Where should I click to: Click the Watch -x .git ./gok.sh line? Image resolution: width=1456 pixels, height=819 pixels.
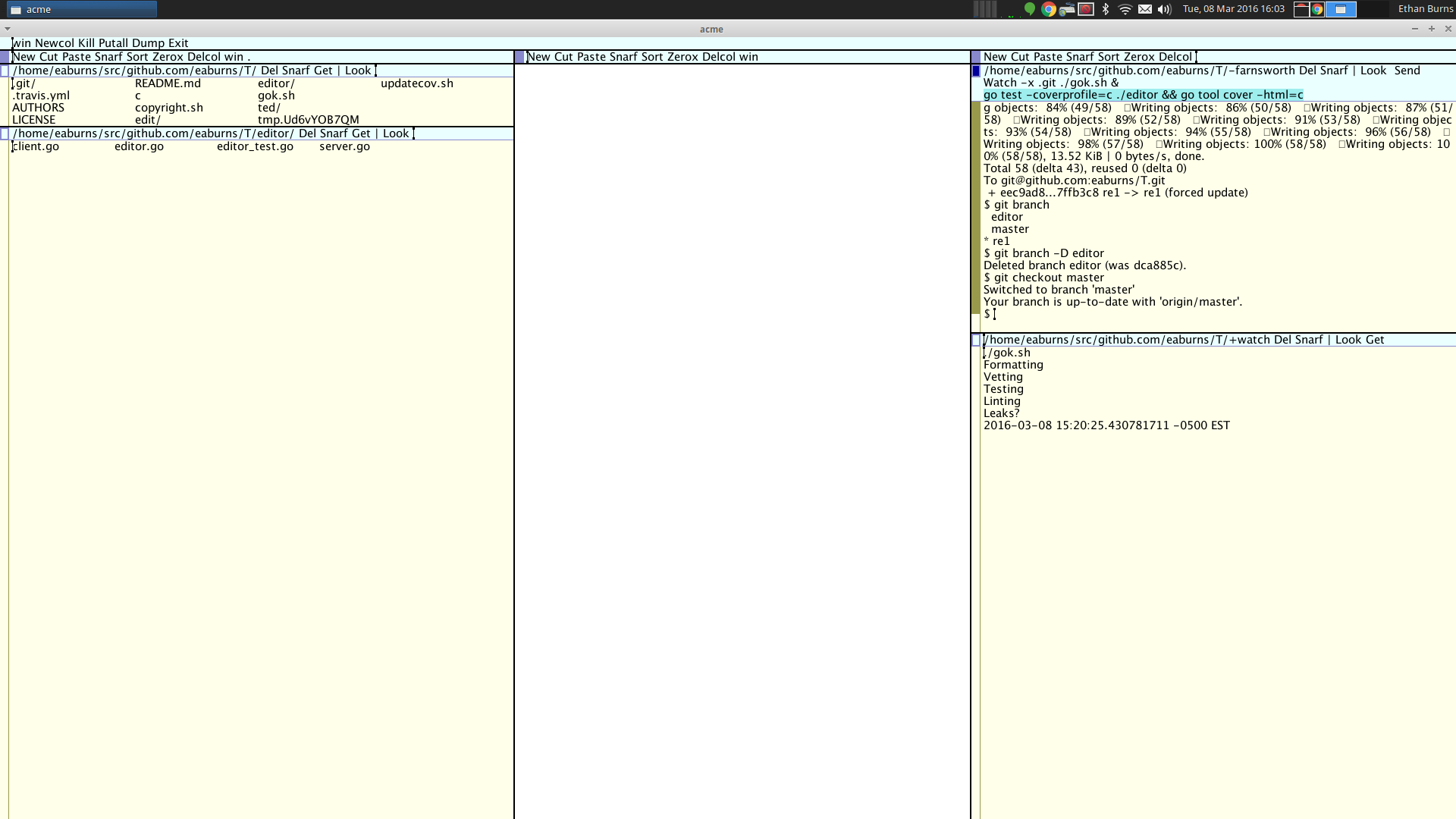[x=1051, y=83]
